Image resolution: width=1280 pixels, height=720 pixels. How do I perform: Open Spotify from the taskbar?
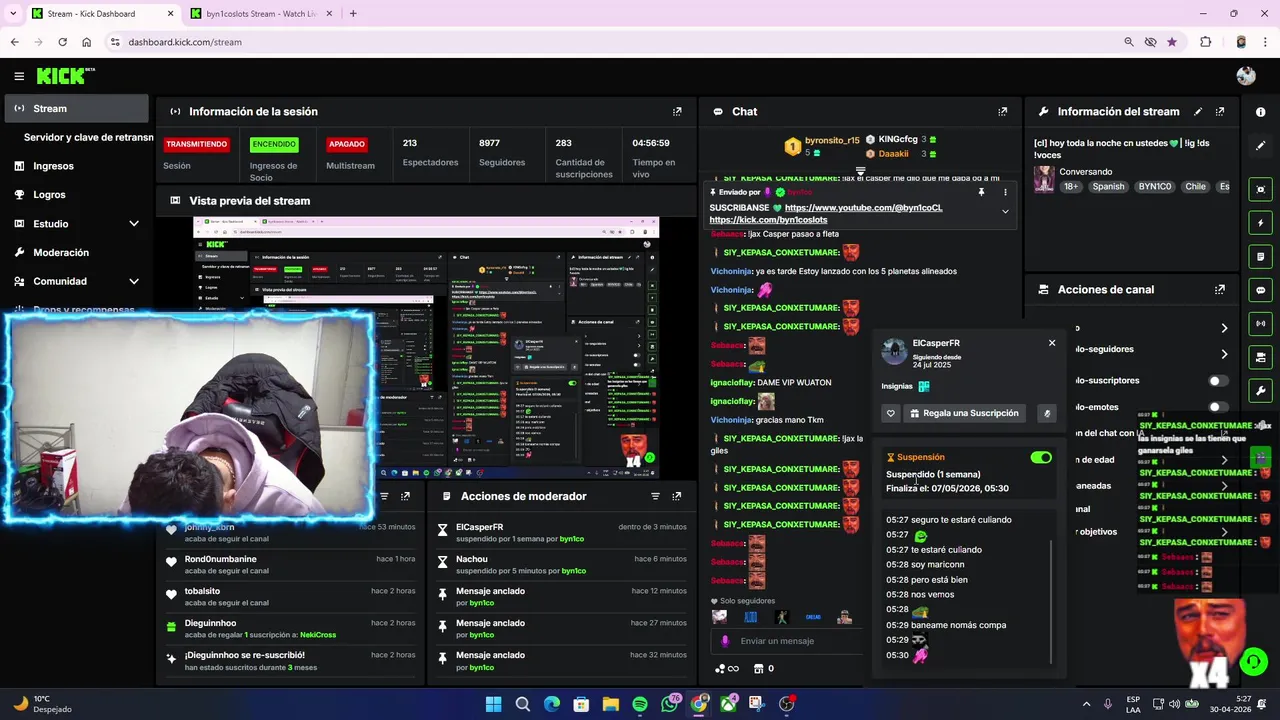coord(640,704)
